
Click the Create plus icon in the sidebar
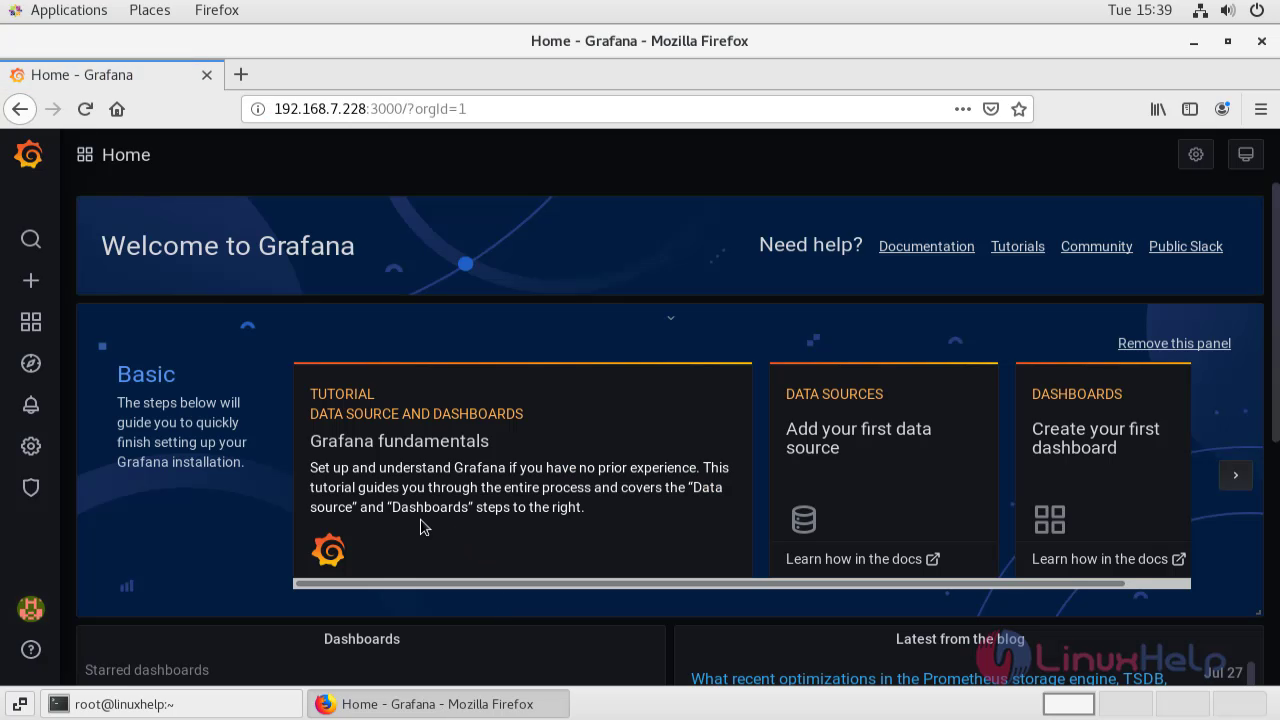coord(31,281)
